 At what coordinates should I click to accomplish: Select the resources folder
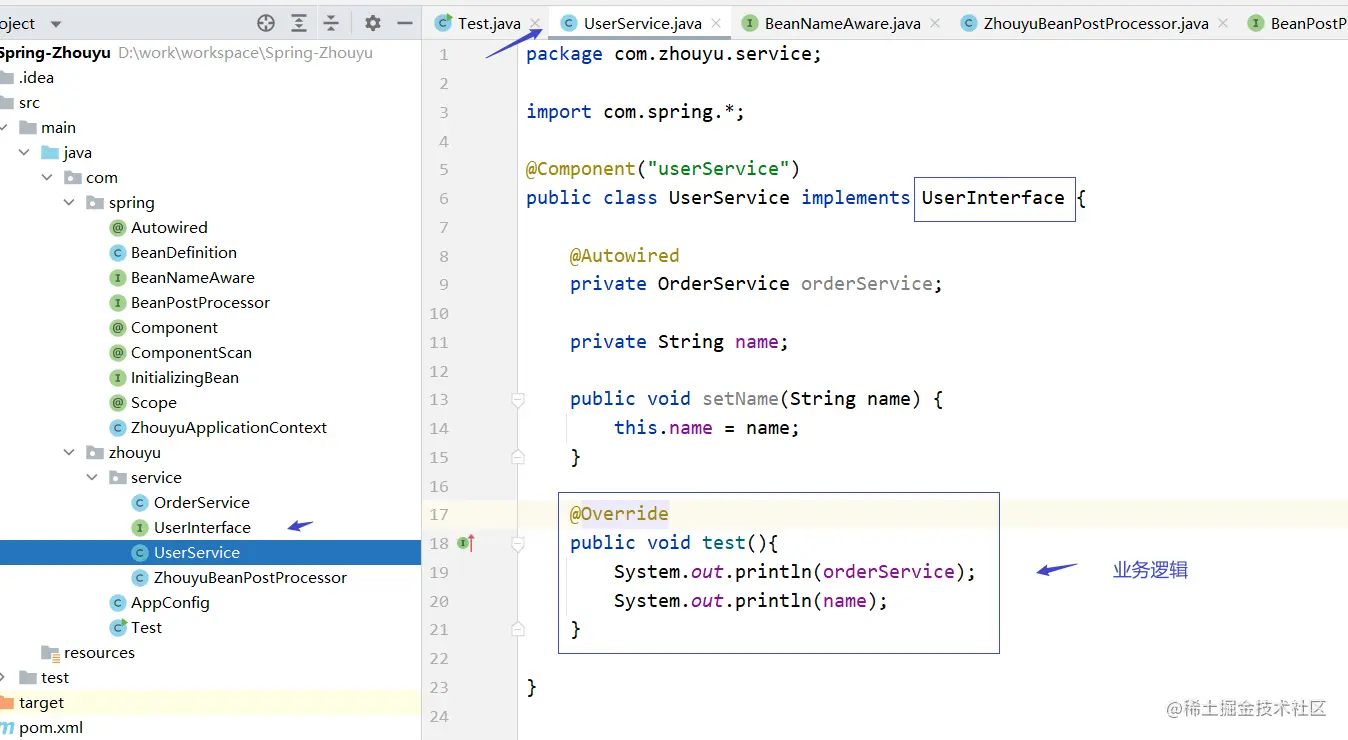(x=99, y=652)
